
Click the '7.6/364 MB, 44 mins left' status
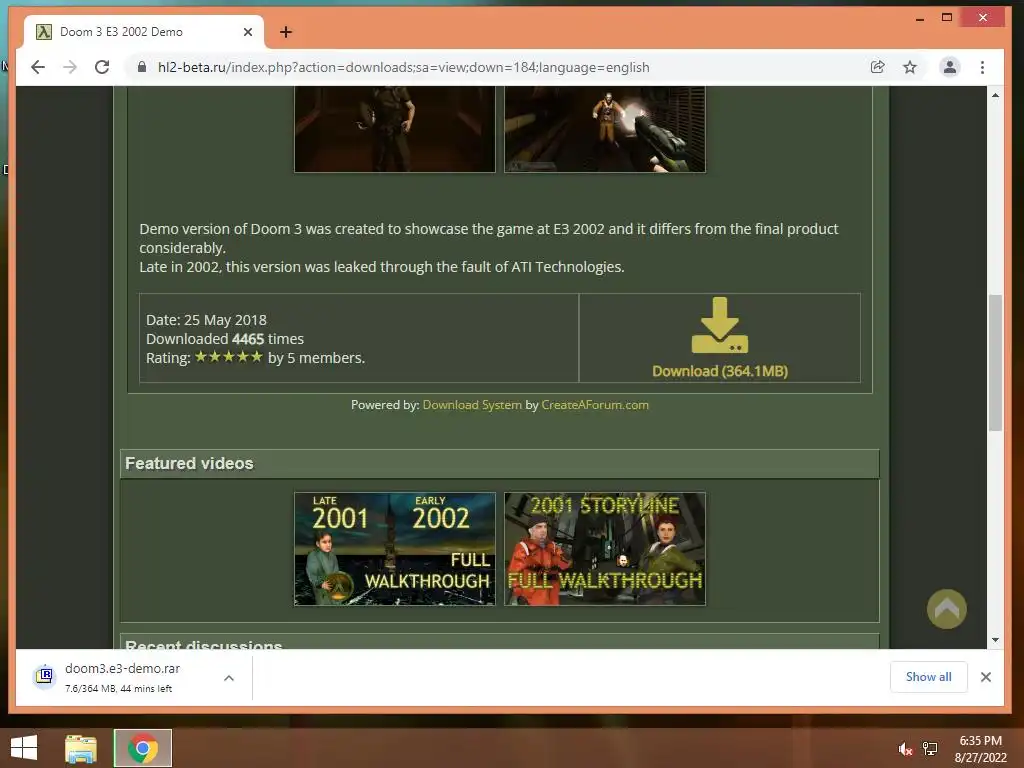(118, 688)
